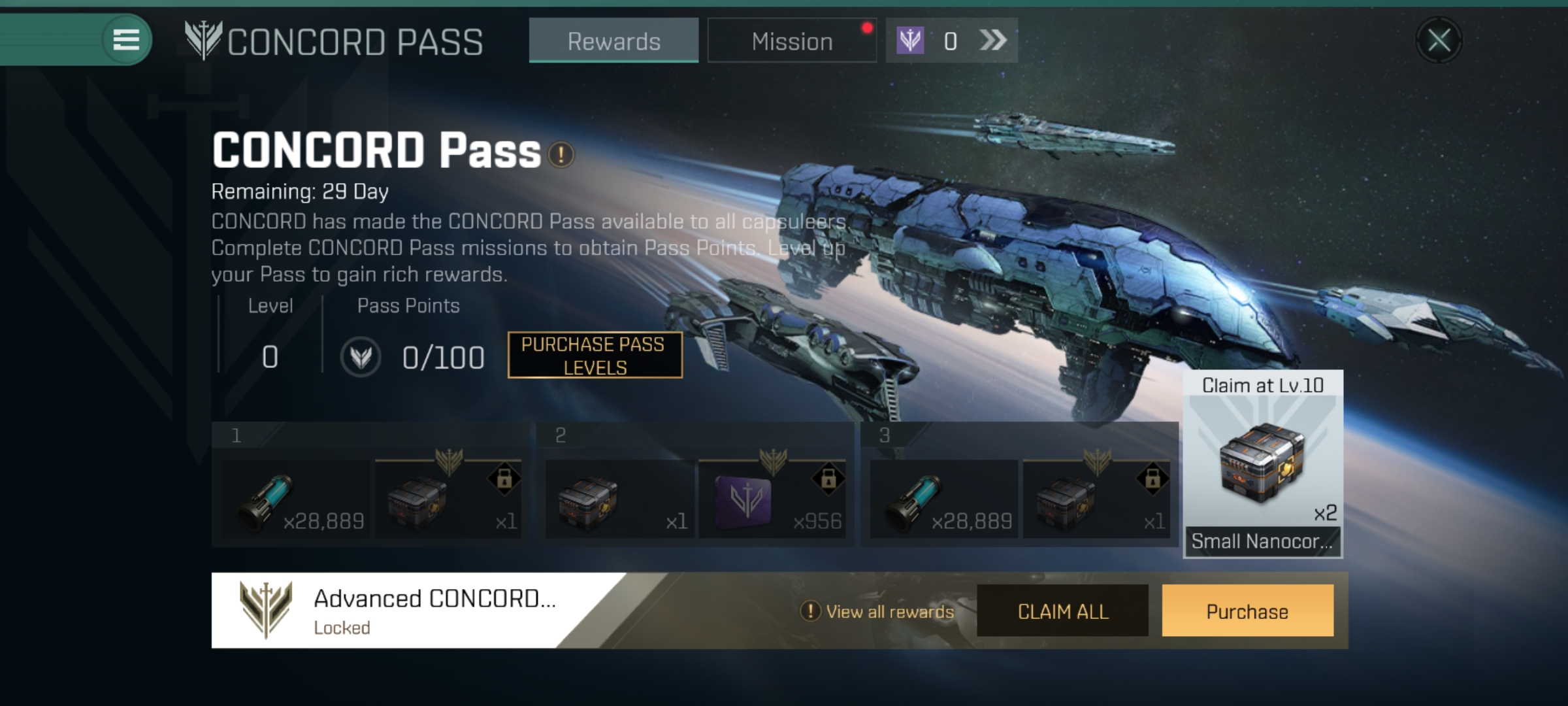
Task: Click the CLAIM ALL button
Action: pyautogui.click(x=1062, y=611)
